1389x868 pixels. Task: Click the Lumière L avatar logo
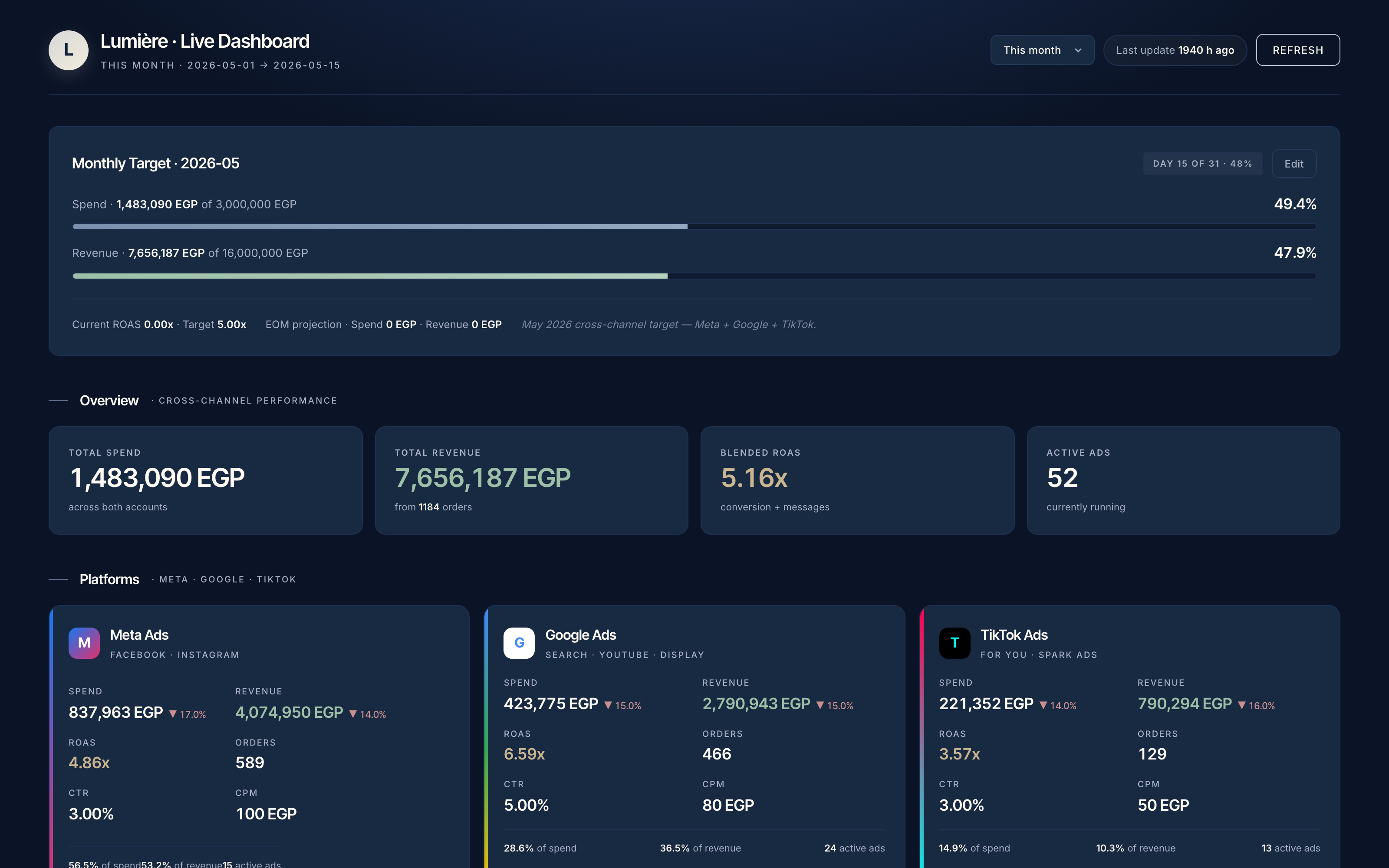click(x=68, y=50)
